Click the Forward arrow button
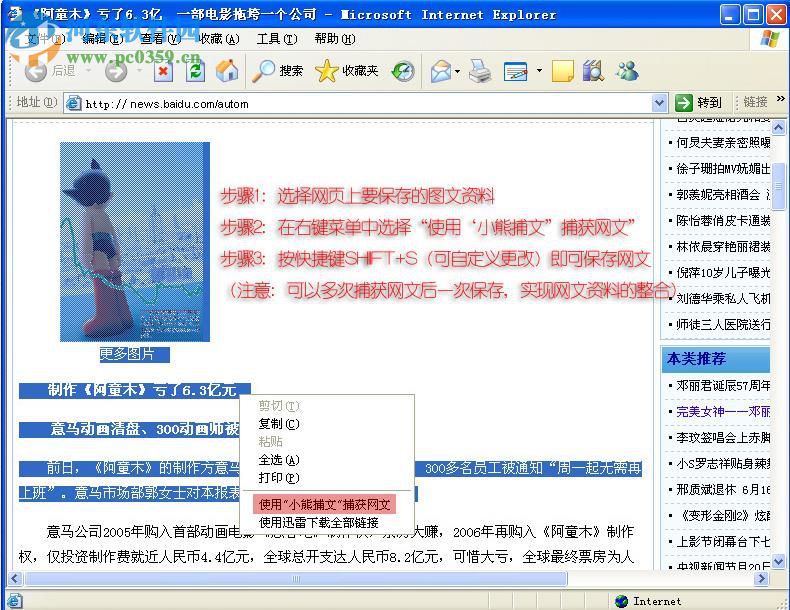This screenshot has height=610, width=790. click(116, 72)
